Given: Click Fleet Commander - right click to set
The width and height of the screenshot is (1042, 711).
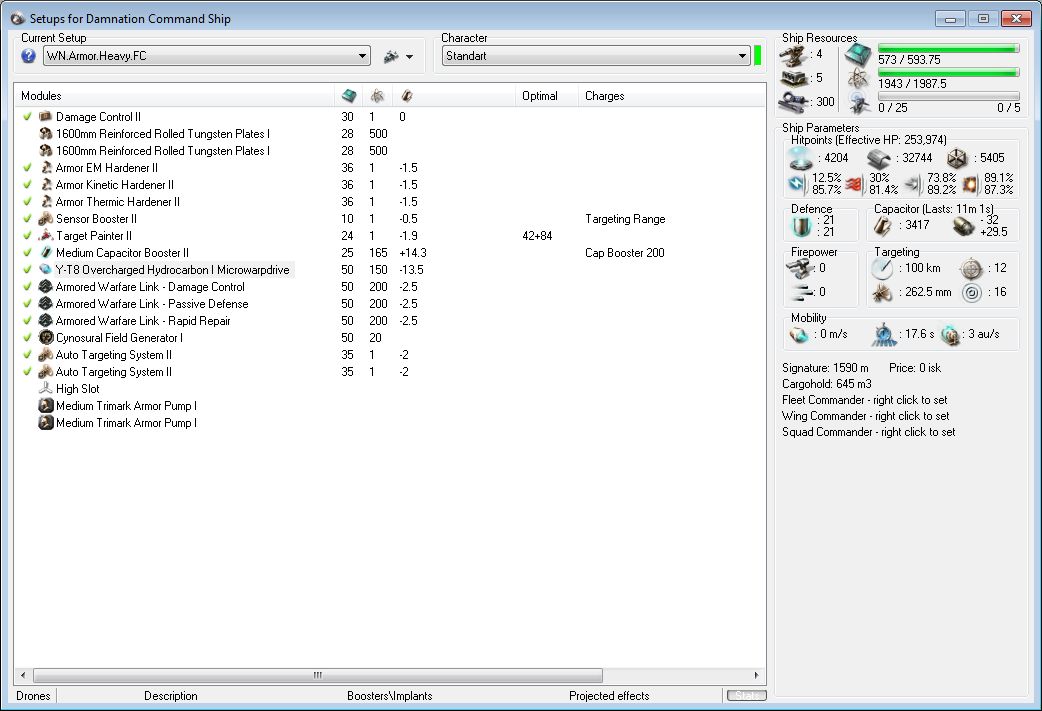Looking at the screenshot, I should (865, 400).
